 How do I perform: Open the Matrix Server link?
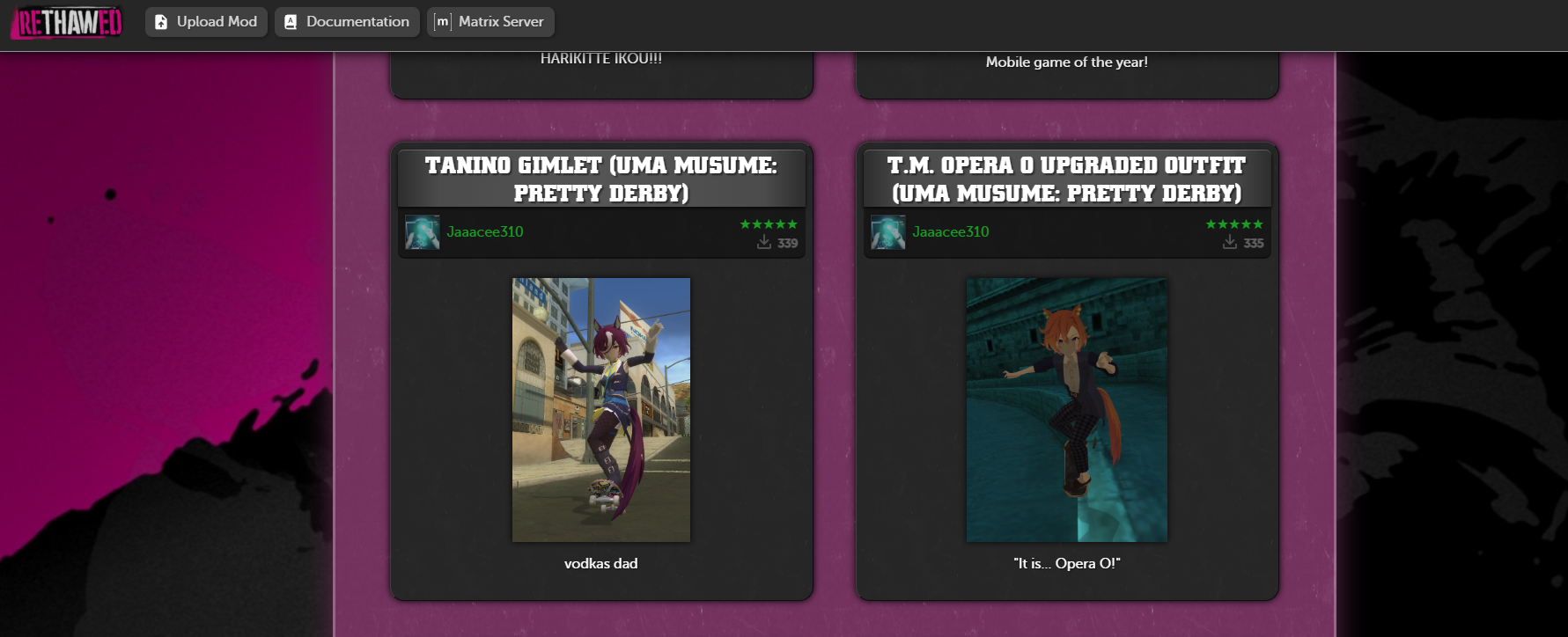490,21
